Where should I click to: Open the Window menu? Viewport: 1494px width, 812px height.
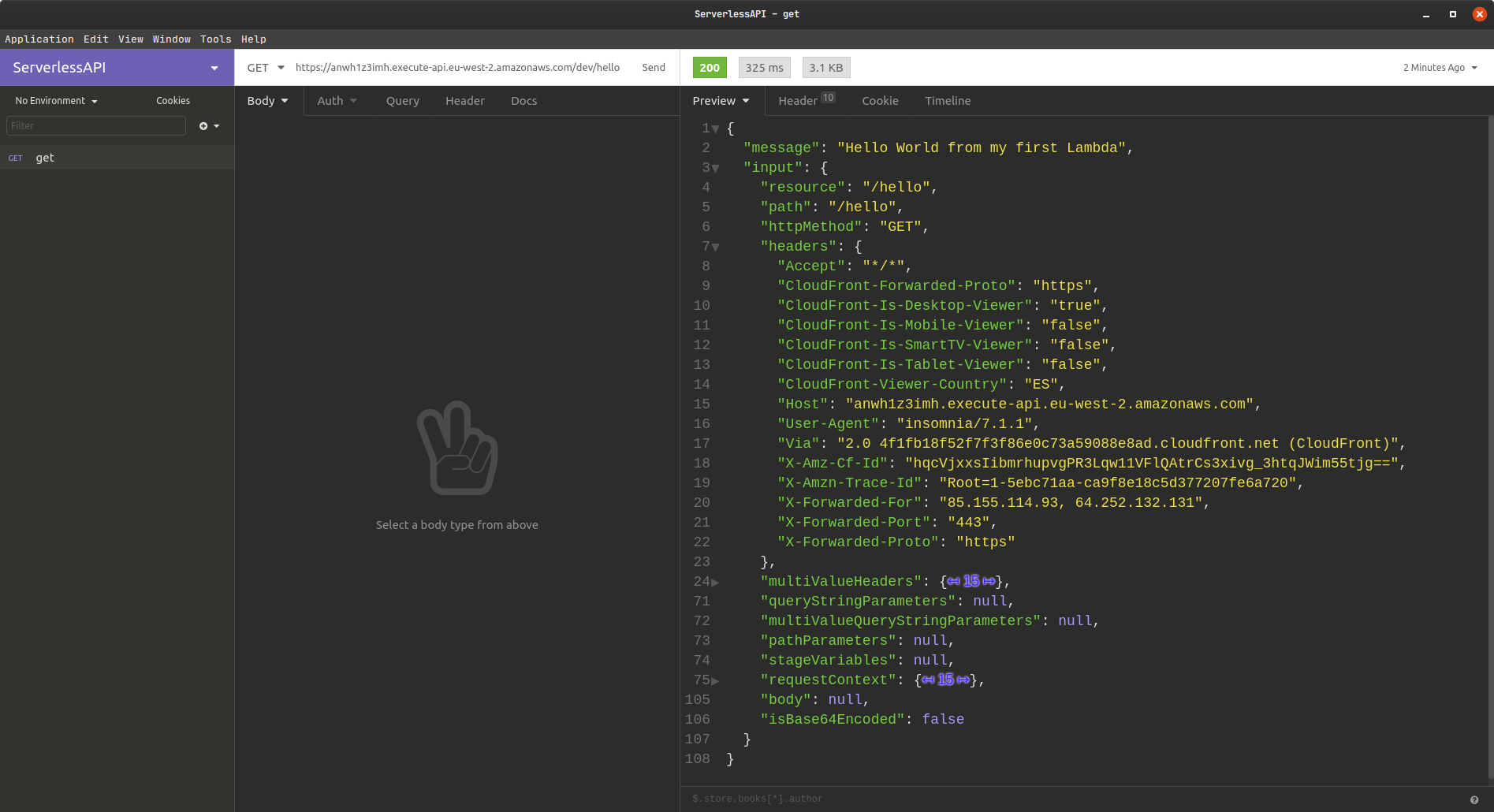172,39
